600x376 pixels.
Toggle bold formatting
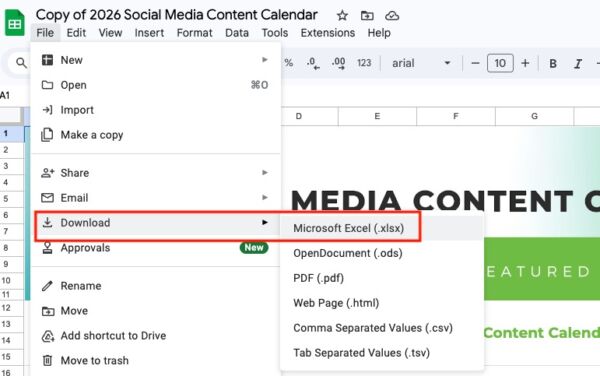click(553, 63)
